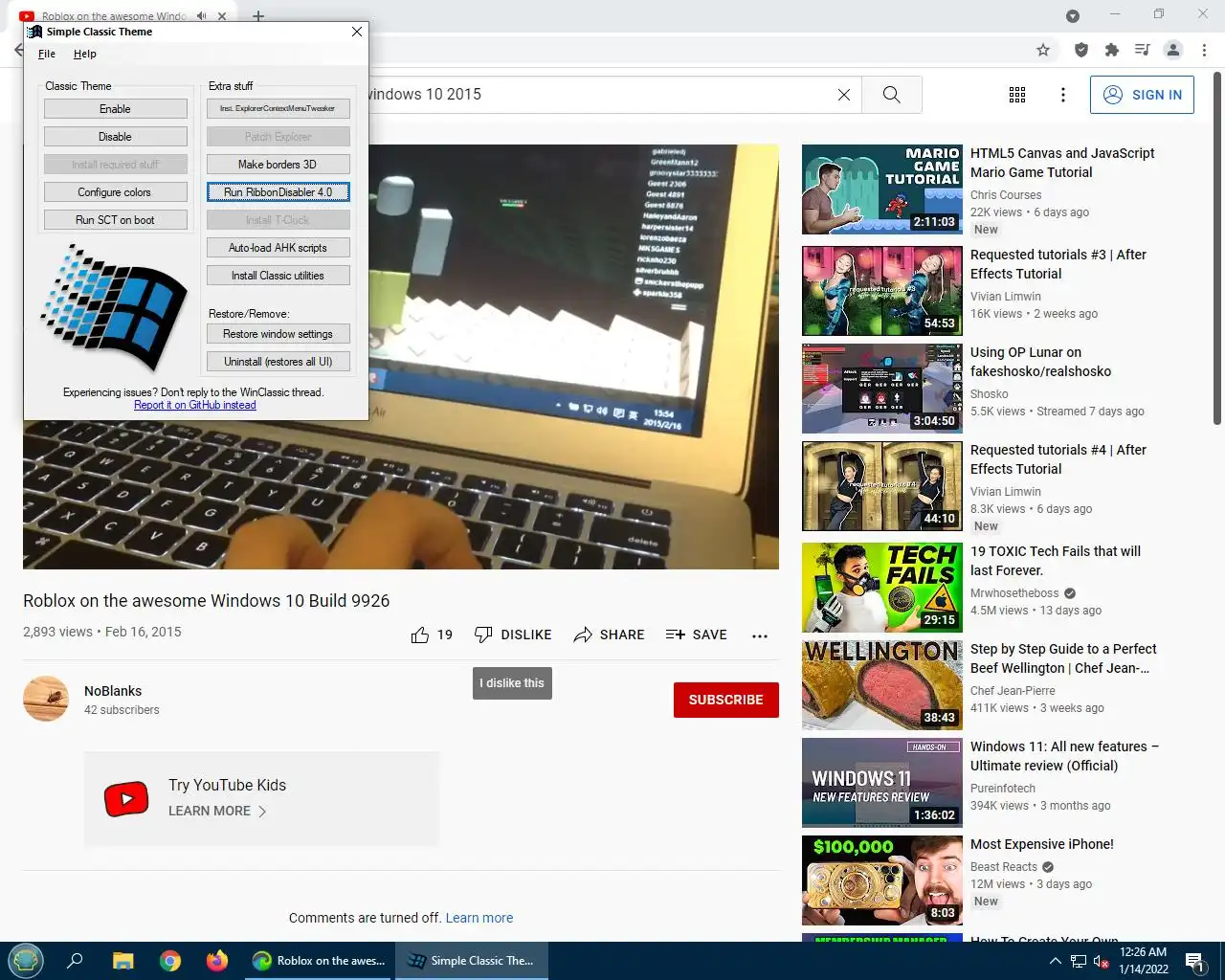
Task: Close the Simple Classic Theme dialog
Action: pos(357,32)
